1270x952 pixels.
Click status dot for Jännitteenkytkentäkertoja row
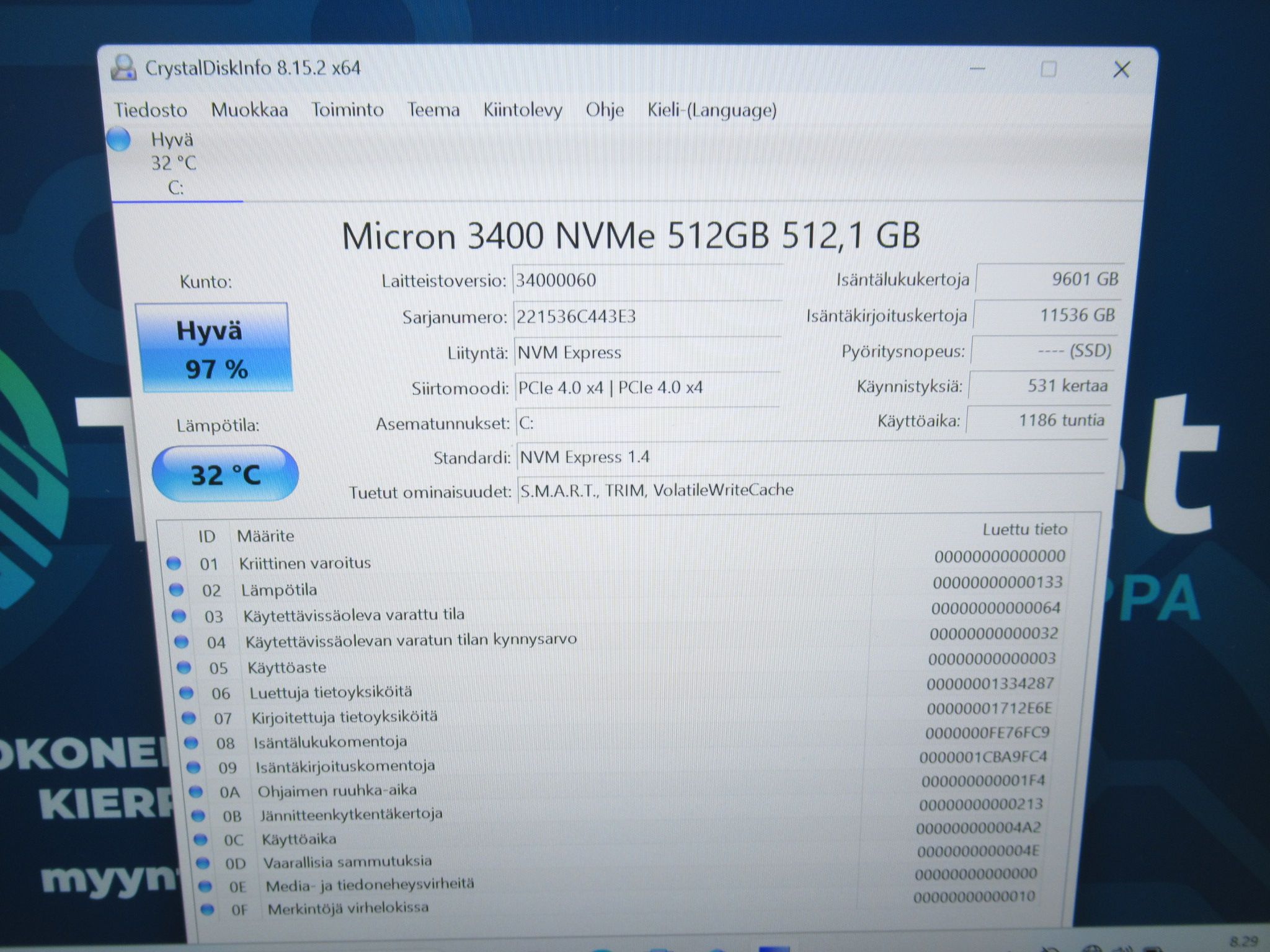[x=198, y=816]
